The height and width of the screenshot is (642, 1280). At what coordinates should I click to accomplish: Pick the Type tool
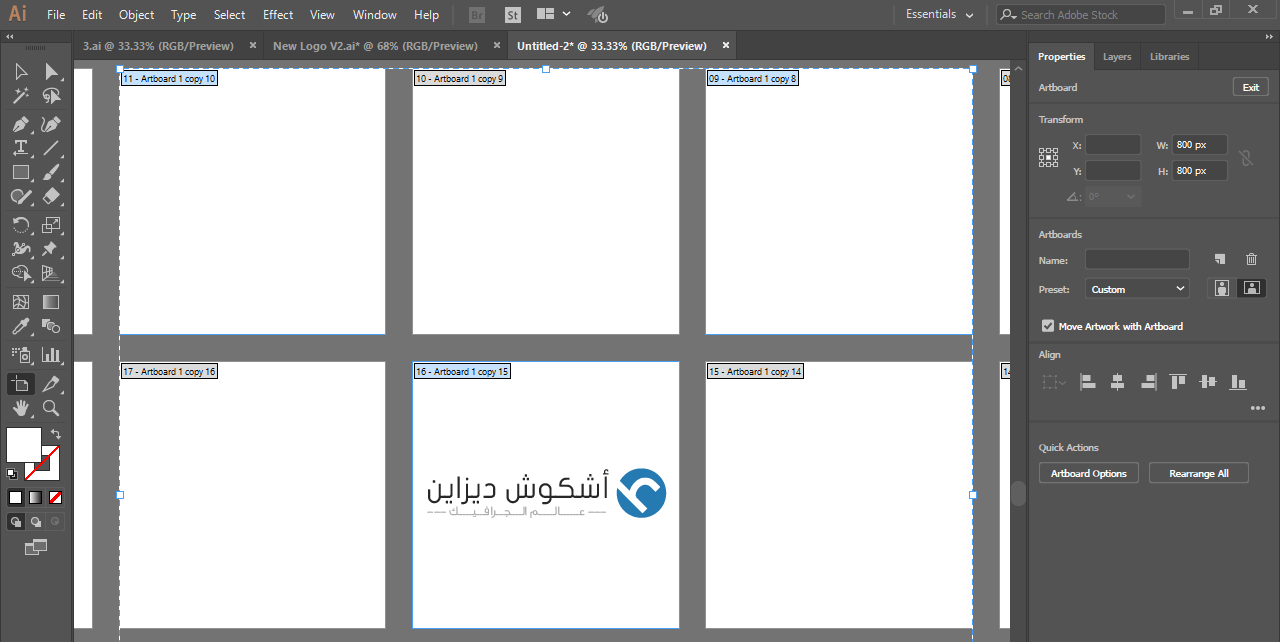[x=20, y=147]
